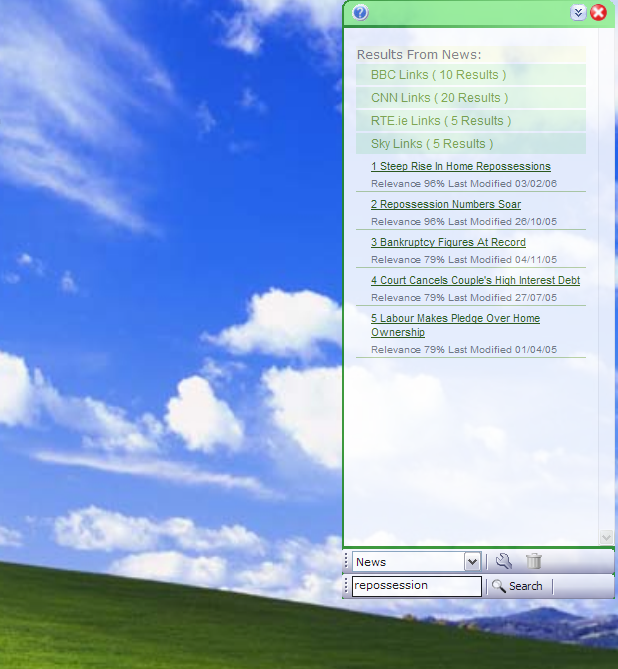
Task: Select text Relevance 79% Last Modified 27/07/05
Action: point(464,298)
